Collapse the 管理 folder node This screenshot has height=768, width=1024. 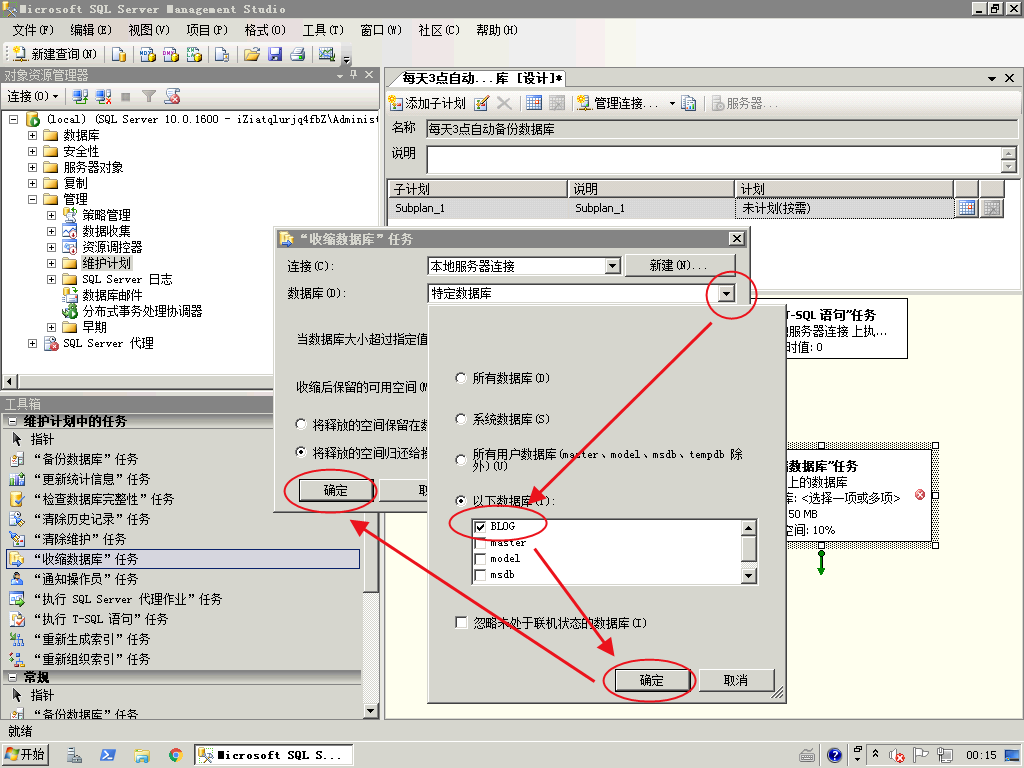[x=33, y=199]
